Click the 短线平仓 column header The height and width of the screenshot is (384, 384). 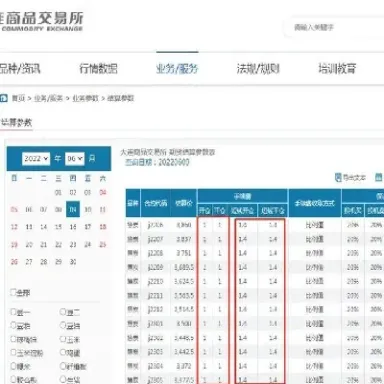pos(273,211)
